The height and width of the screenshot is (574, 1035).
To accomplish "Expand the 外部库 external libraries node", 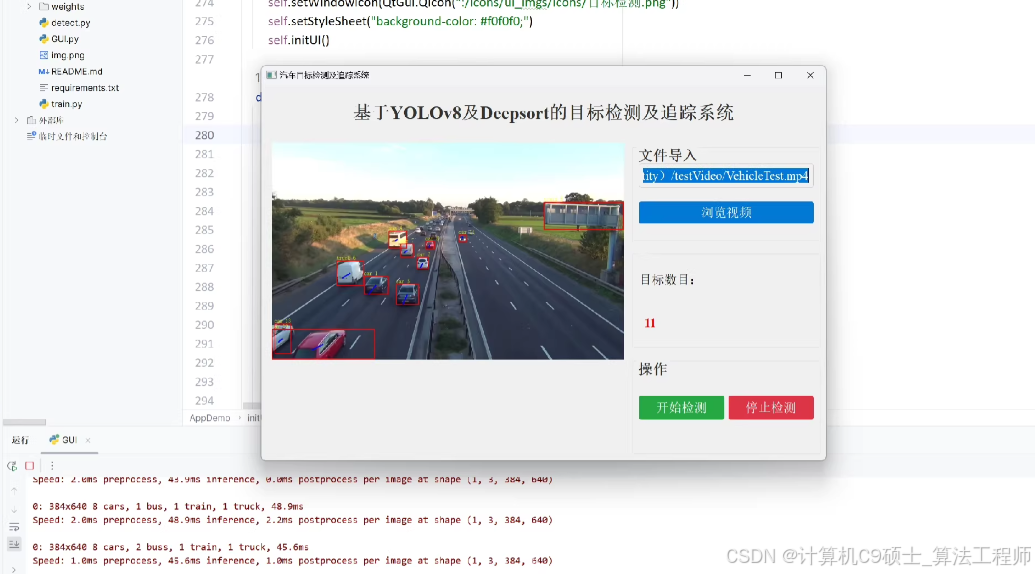I will [17, 120].
